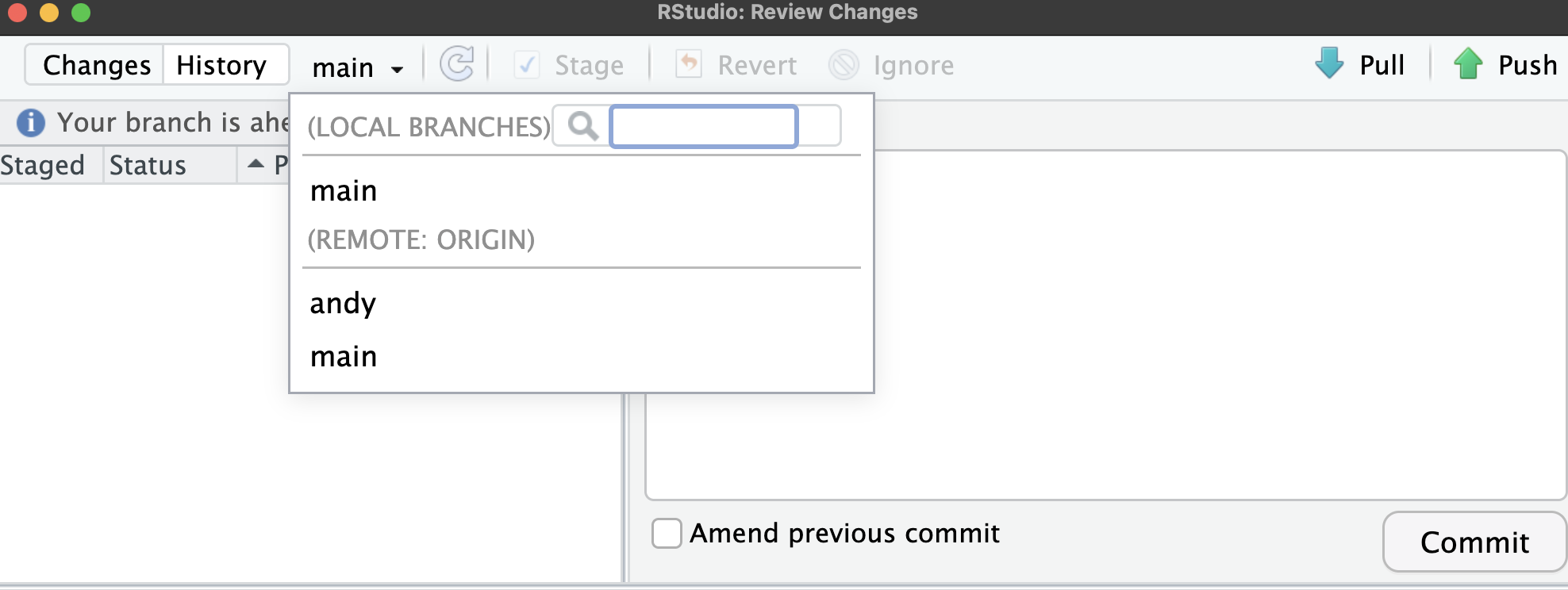Viewport: 1568px width, 590px height.
Task: Click the sort arrow beside Status column
Action: tap(256, 164)
